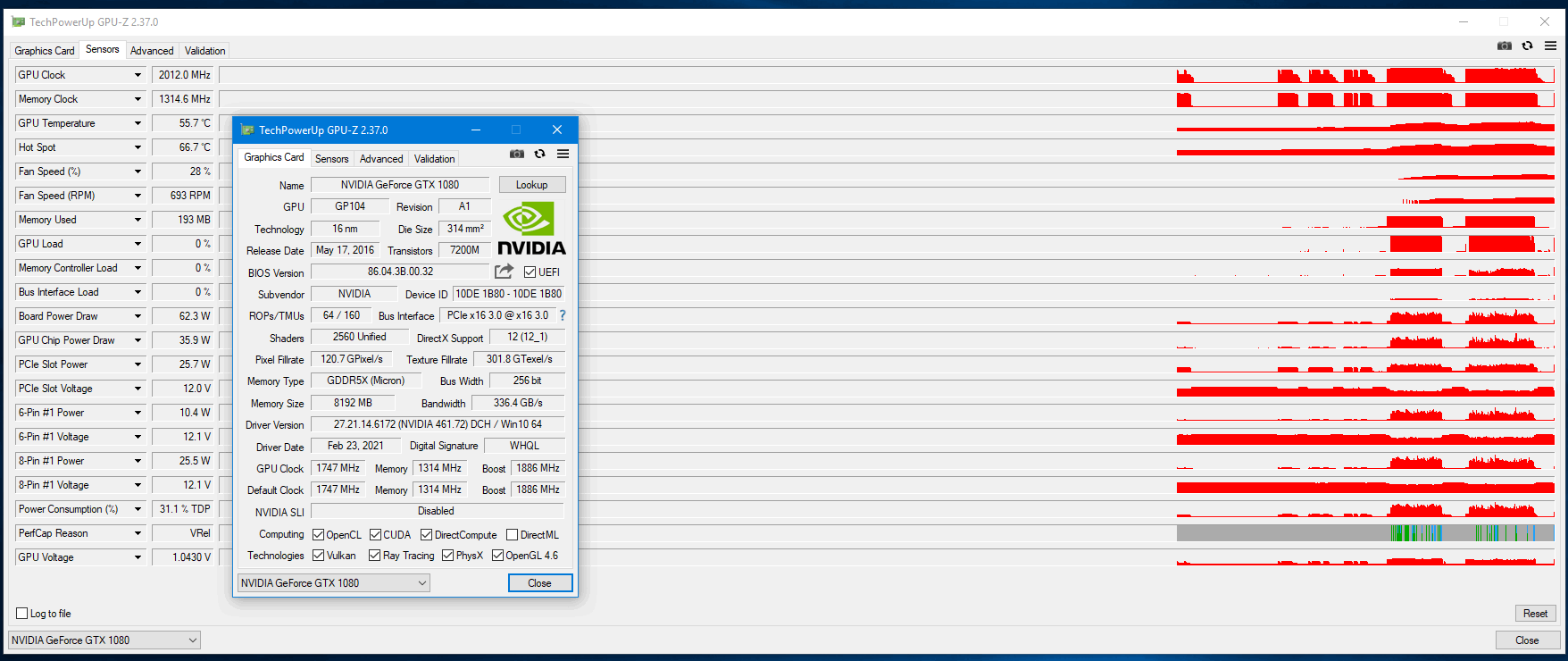Viewport: 1568px width, 661px height.
Task: Click the Fan Speed value 693 RPM
Action: tap(183, 196)
